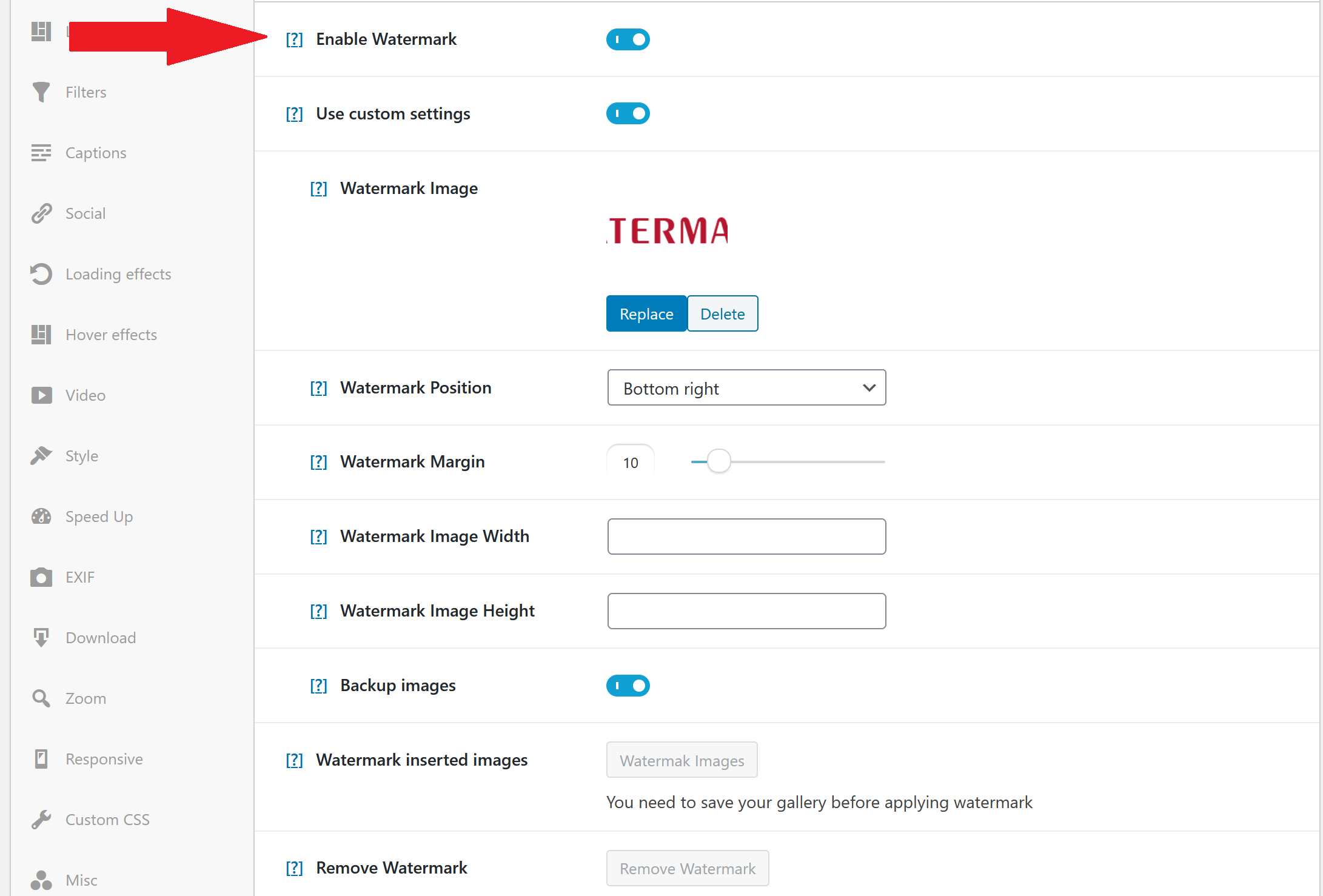Open the EXIF camera icon
The image size is (1323, 896).
coord(41,577)
